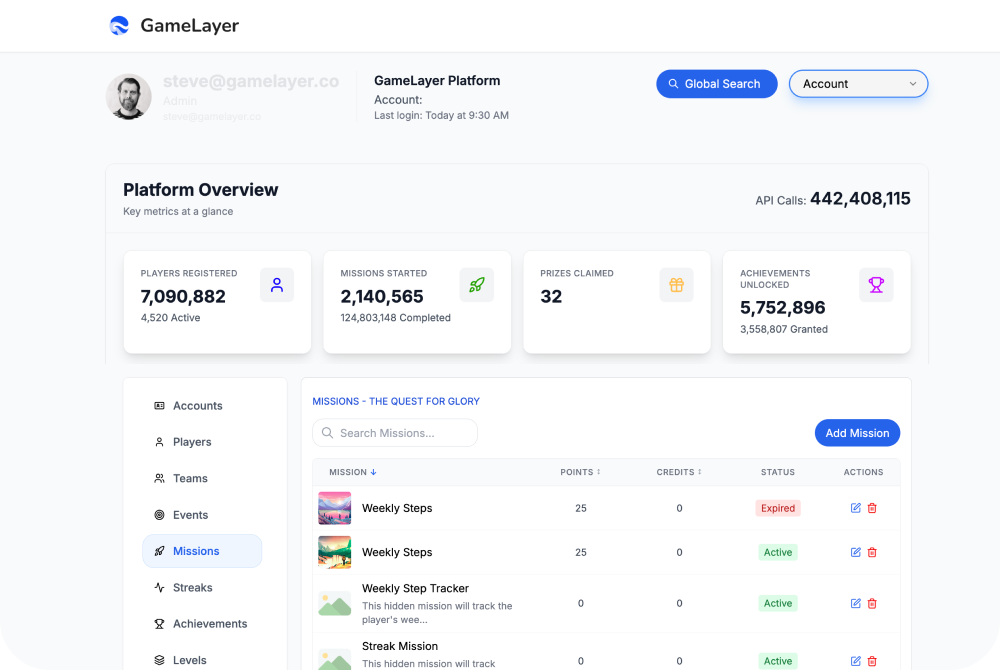Click the Events target icon
The image size is (1000, 670).
160,514
